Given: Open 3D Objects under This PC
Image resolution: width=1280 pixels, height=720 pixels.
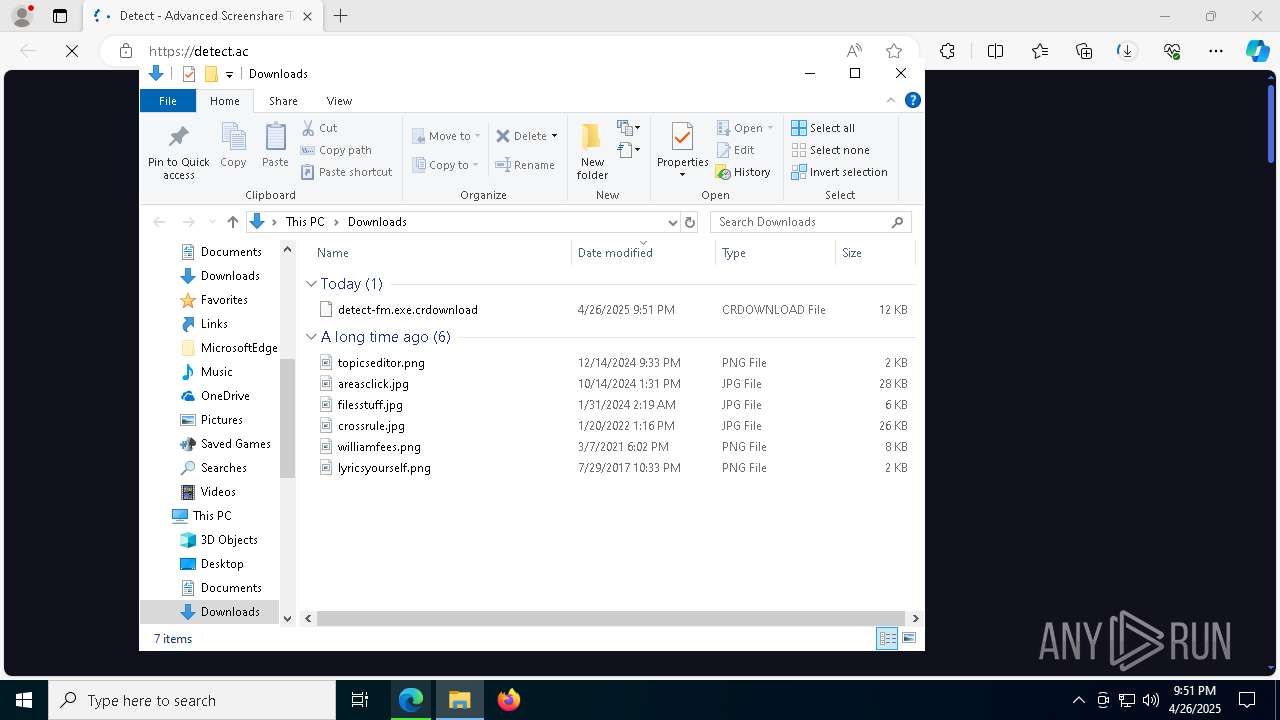Looking at the screenshot, I should coord(229,540).
